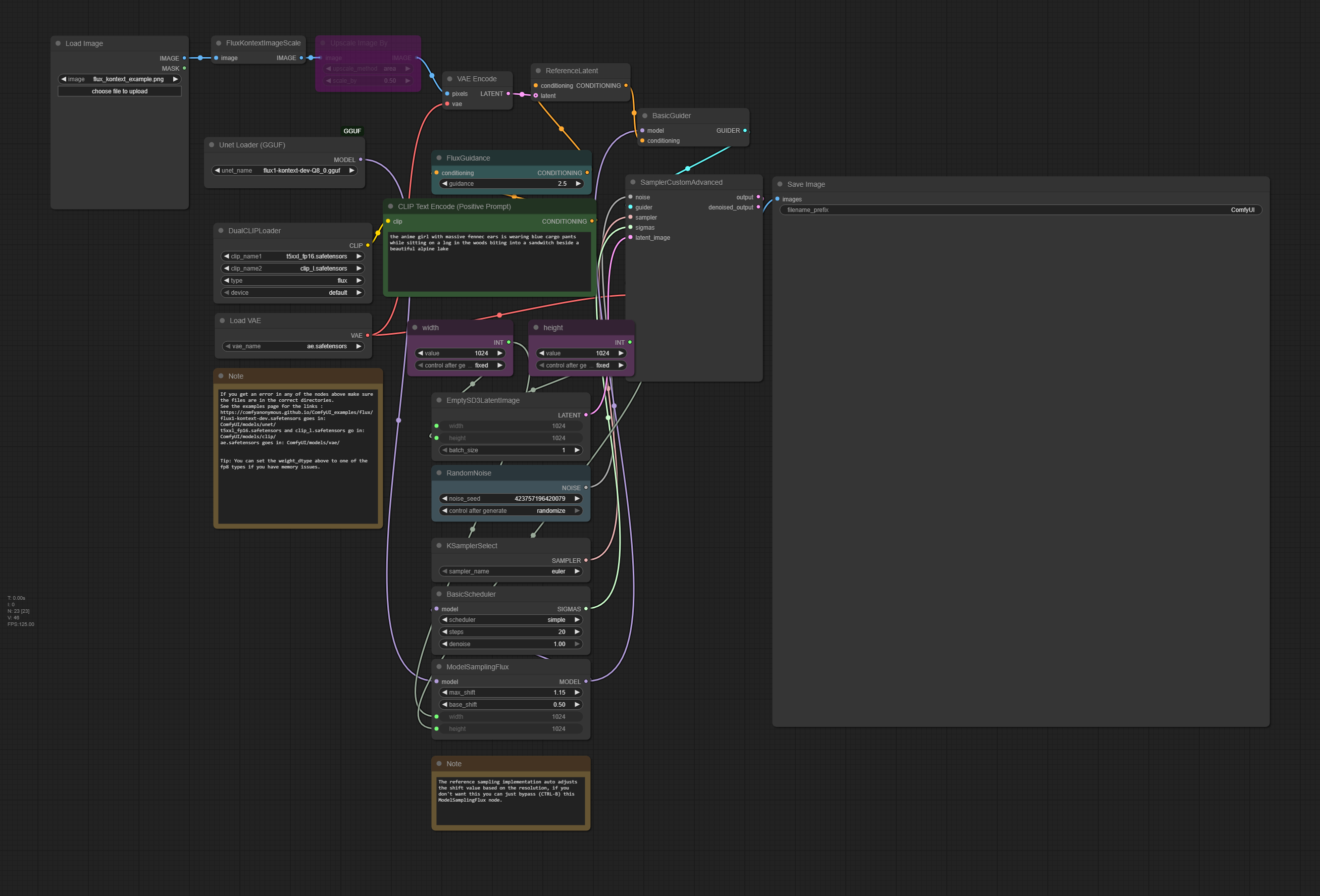
Task: Click BasicGuider's GUIDER output connector
Action: click(745, 131)
